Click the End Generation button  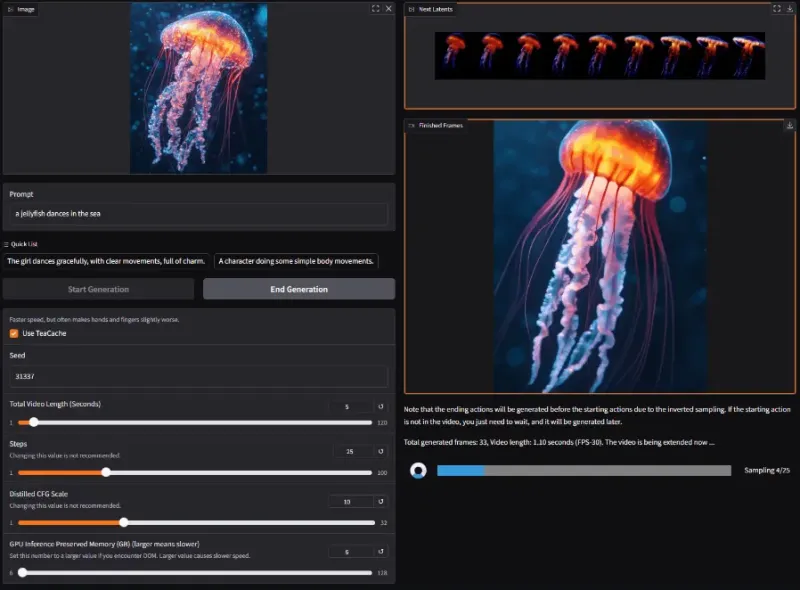(x=299, y=289)
